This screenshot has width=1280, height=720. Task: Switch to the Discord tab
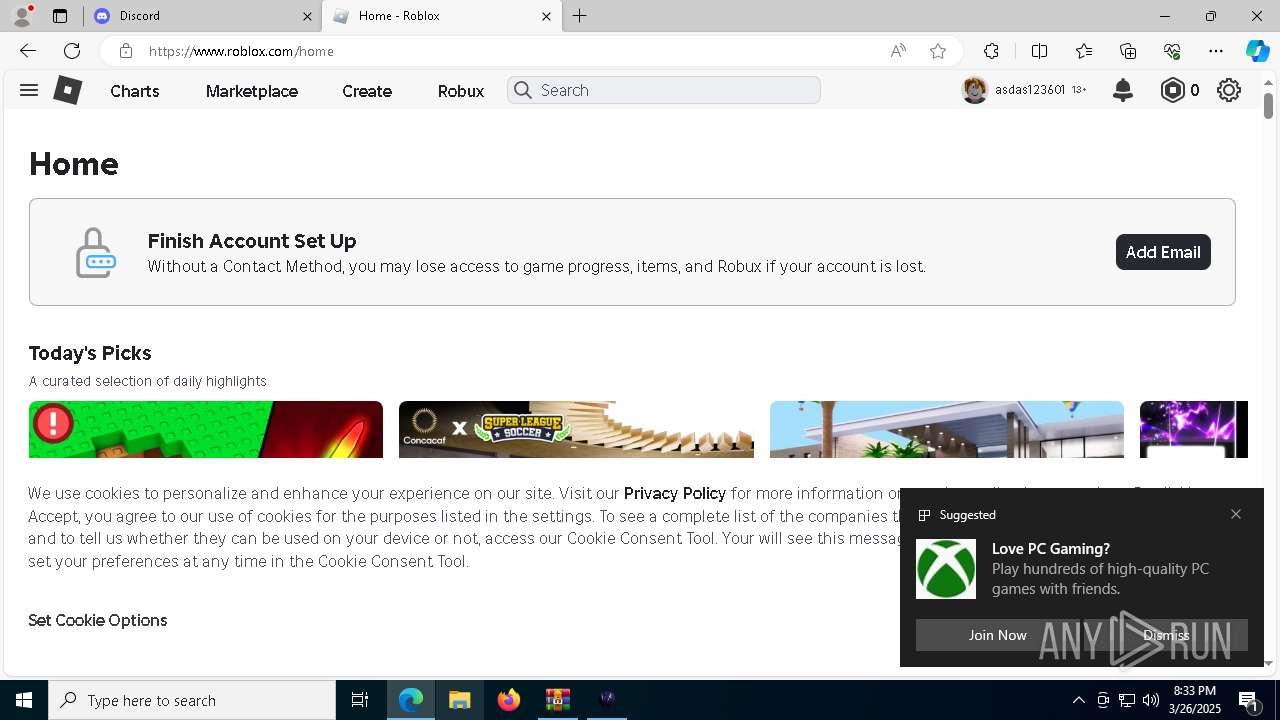click(202, 16)
